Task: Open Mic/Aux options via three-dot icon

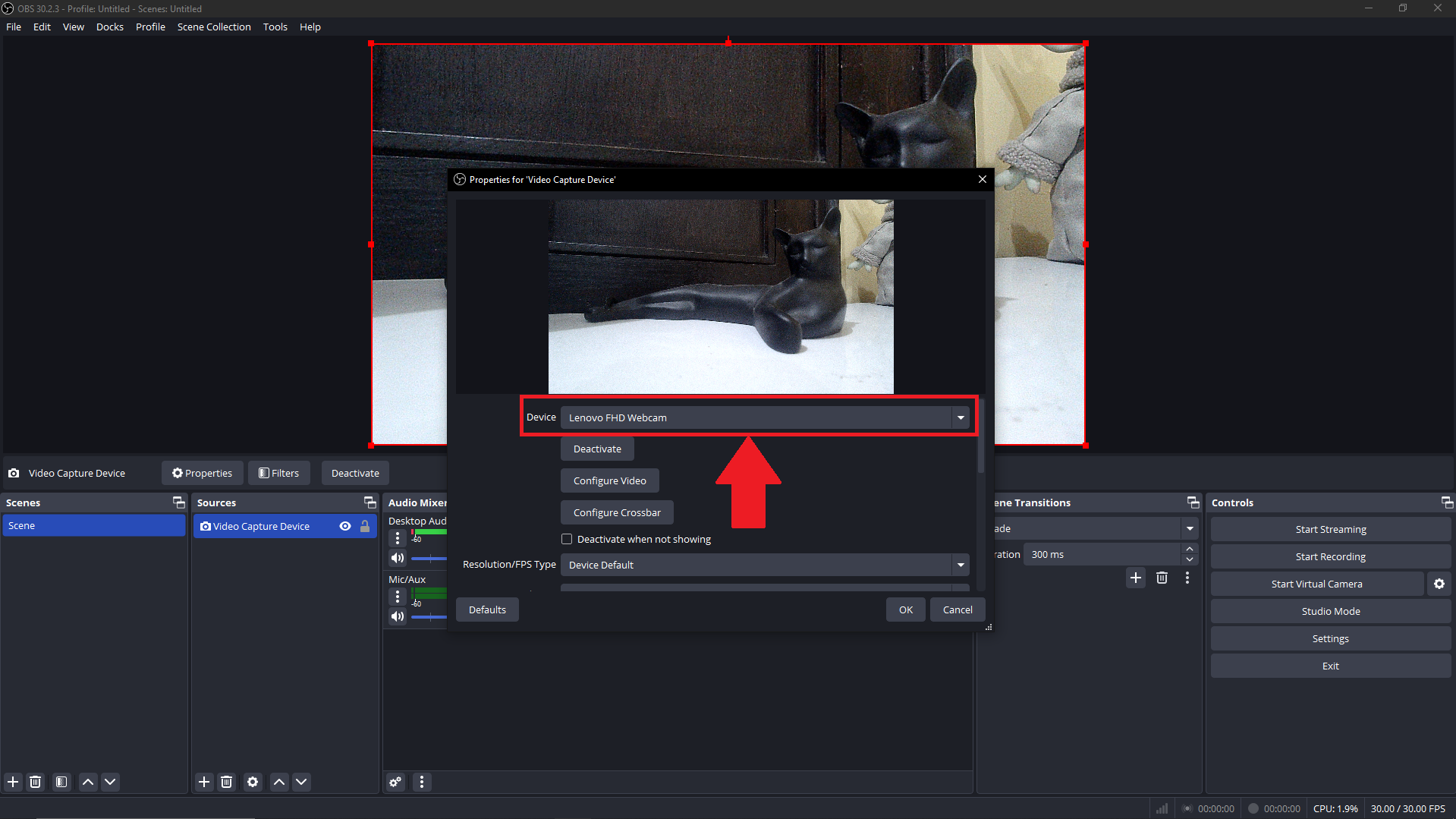Action: click(x=397, y=597)
